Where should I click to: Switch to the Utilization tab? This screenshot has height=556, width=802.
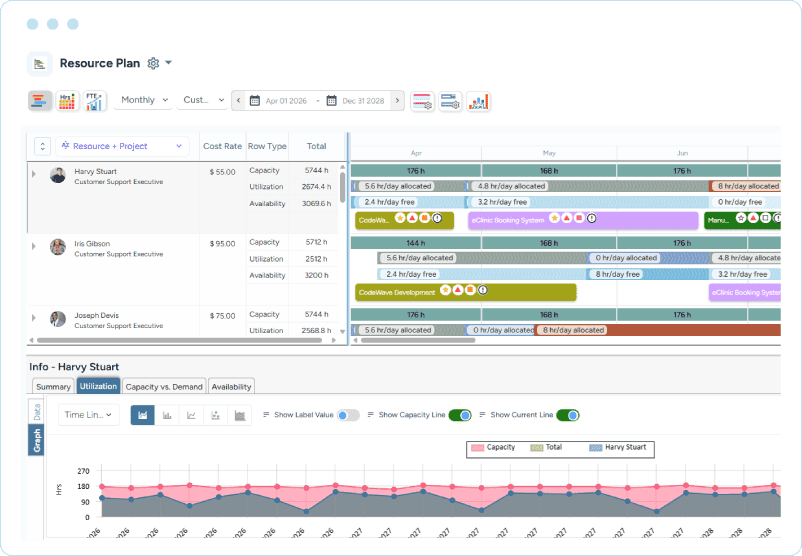(98, 386)
